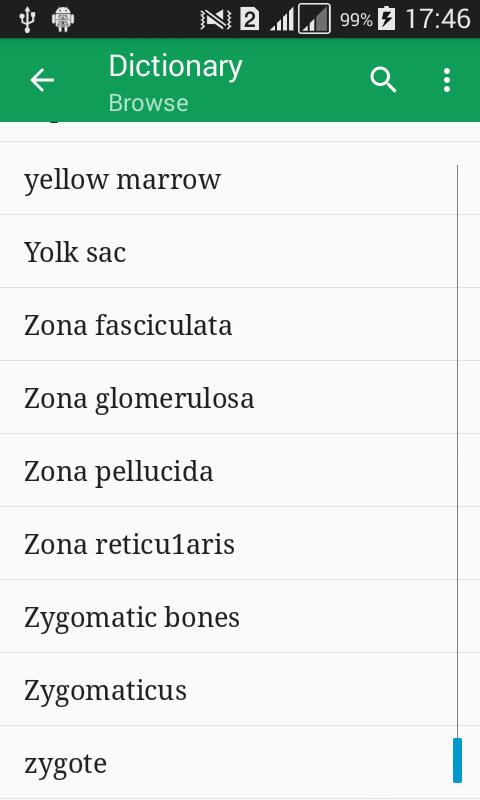Image resolution: width=480 pixels, height=800 pixels.
Task: Tap the Browse subtitle label
Action: [x=148, y=103]
